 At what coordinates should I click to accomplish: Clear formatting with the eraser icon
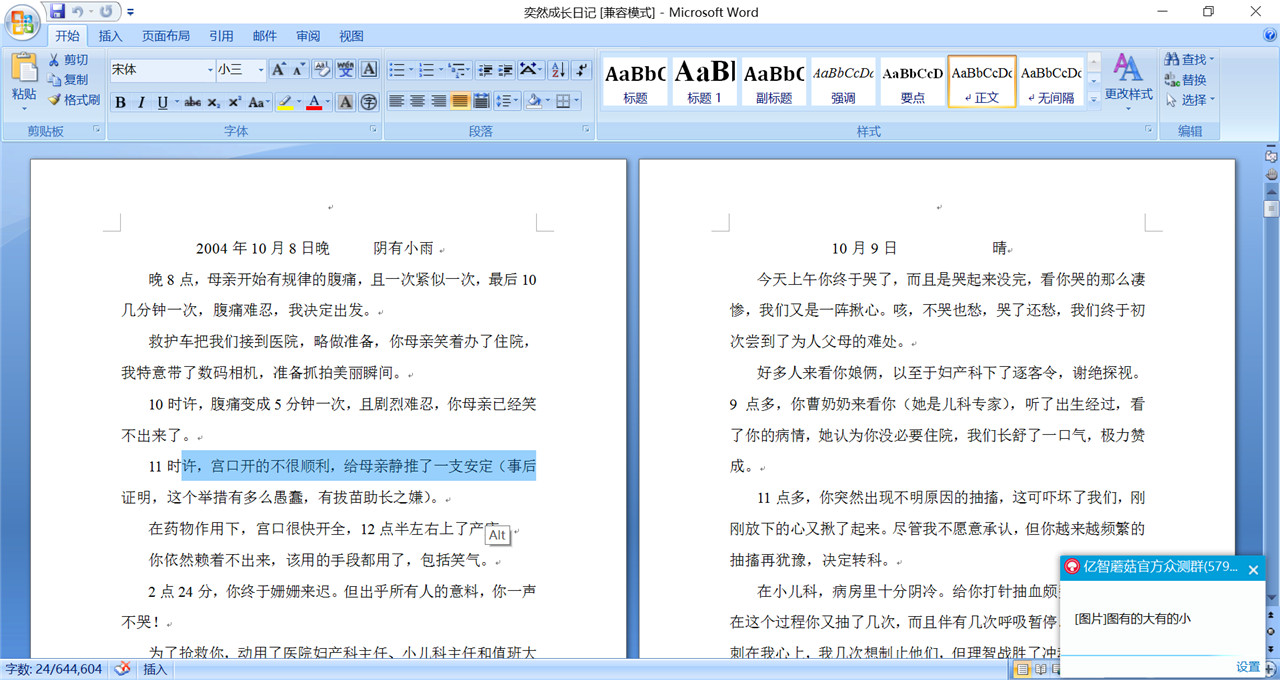(x=322, y=70)
